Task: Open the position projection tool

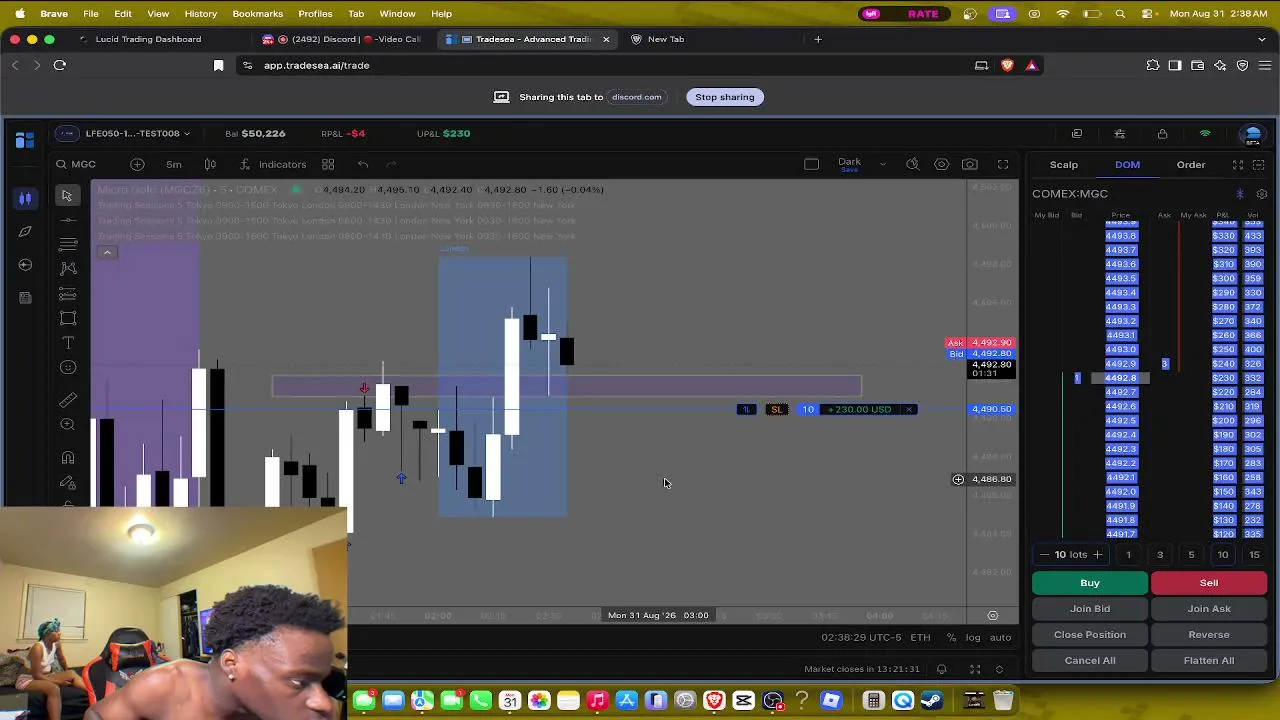Action: click(68, 293)
